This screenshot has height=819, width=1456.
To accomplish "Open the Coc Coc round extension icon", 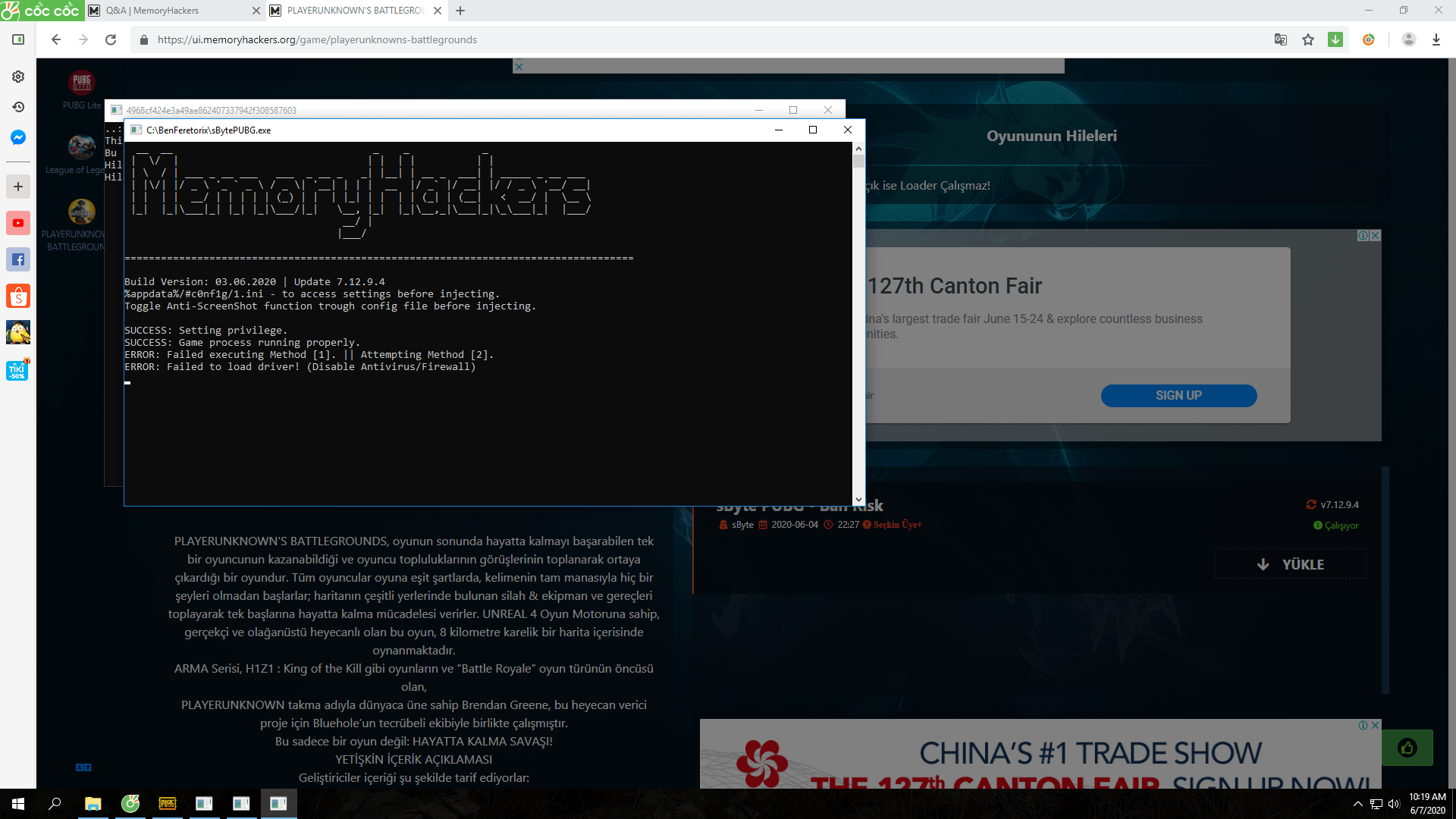I will [1369, 39].
